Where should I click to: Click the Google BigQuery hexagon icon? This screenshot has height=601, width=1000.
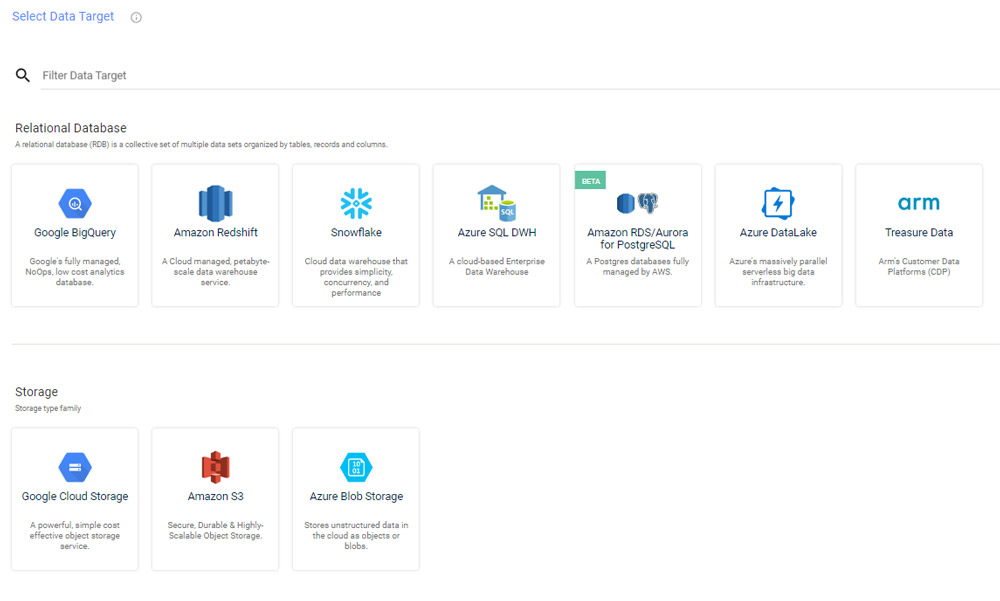coord(75,204)
